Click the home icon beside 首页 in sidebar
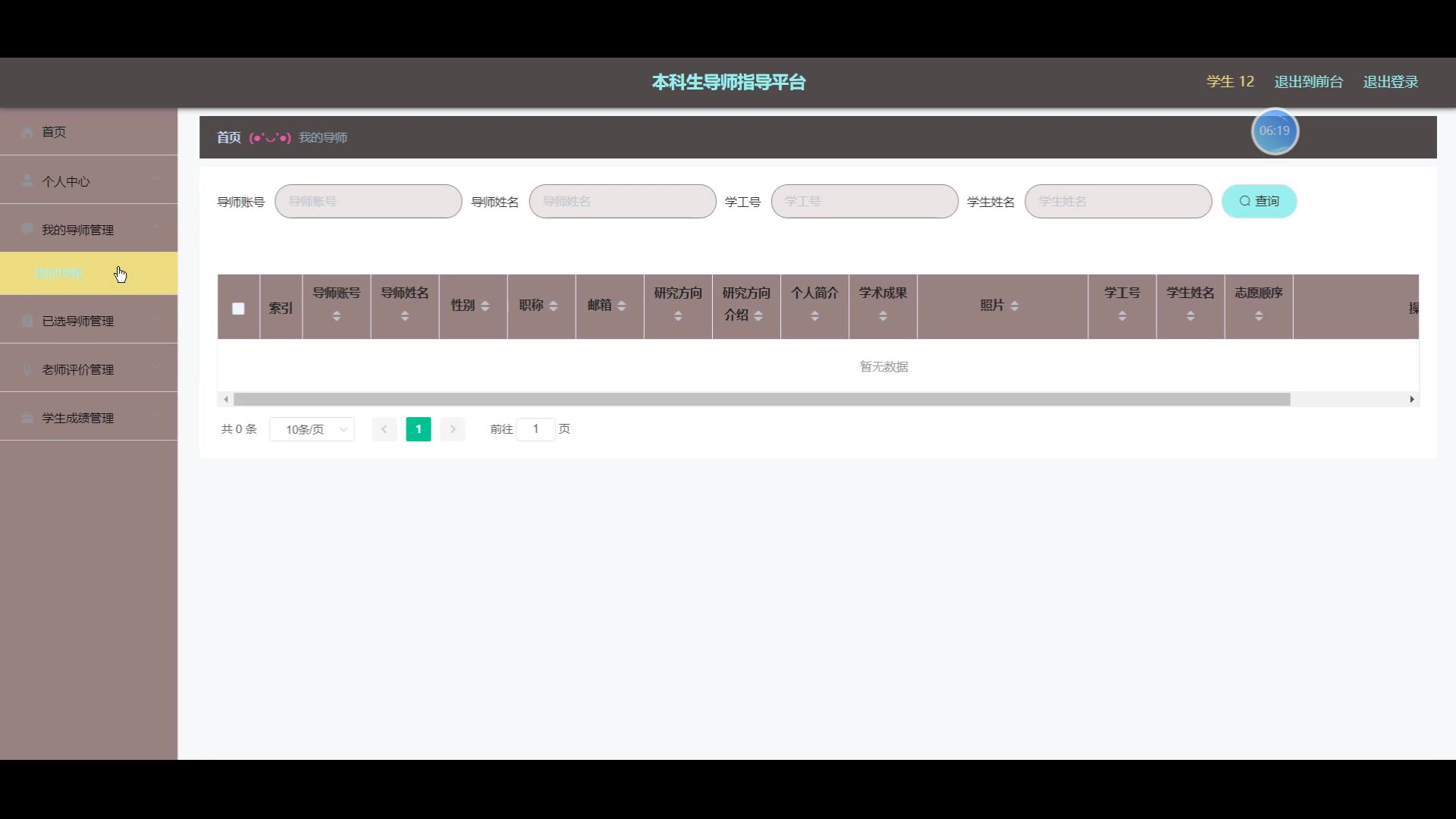This screenshot has width=1456, height=819. tap(27, 132)
